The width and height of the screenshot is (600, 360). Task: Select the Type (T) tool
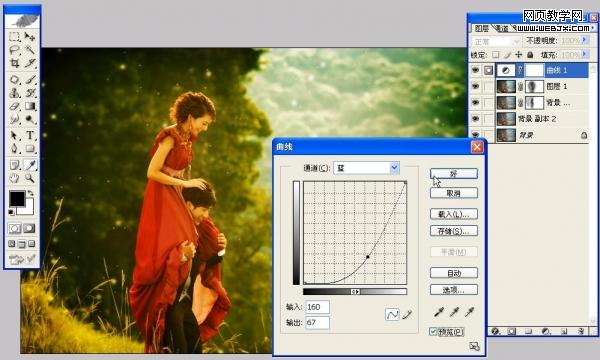click(29, 135)
